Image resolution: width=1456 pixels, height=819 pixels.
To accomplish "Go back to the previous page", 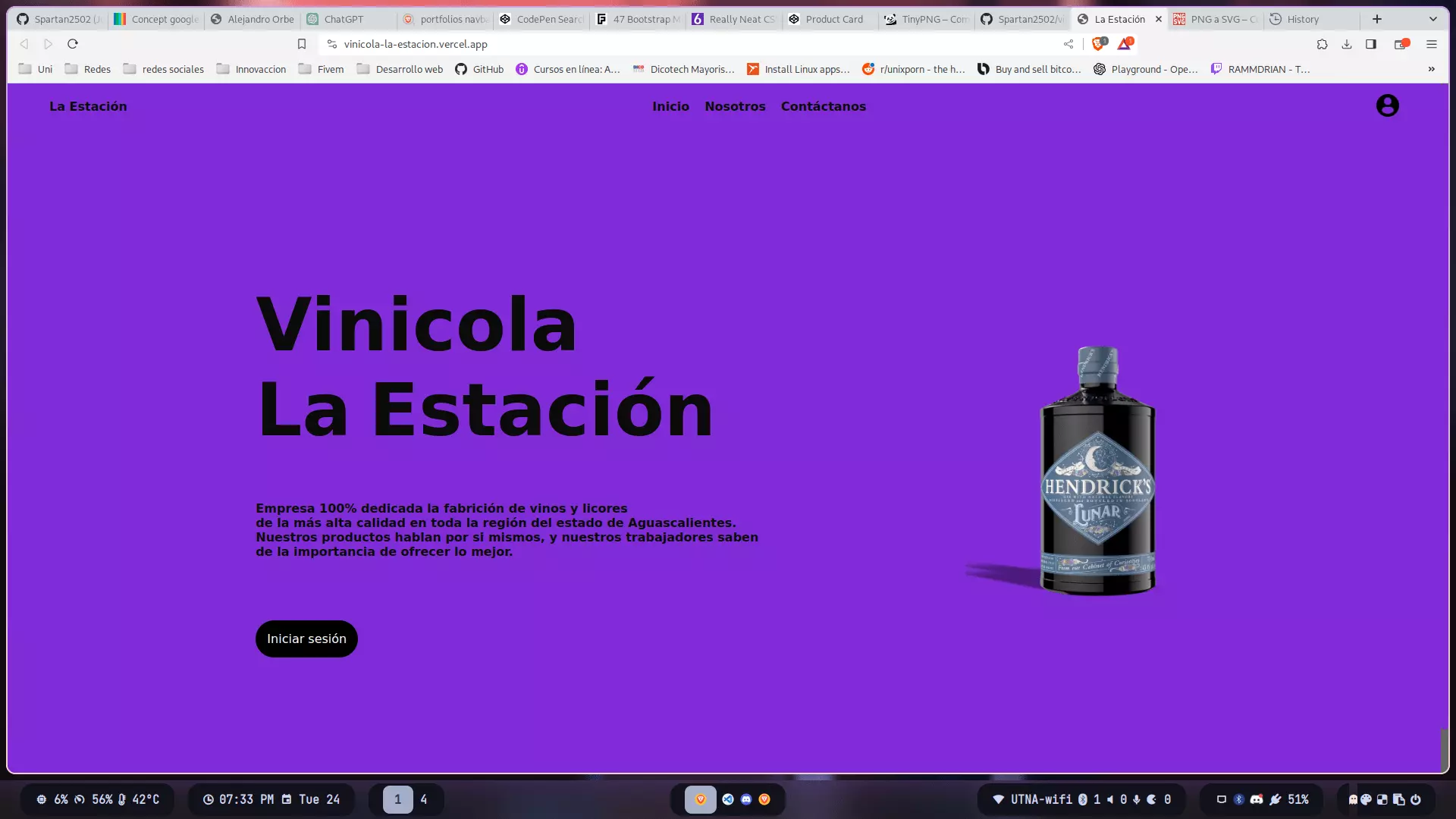I will tap(24, 44).
